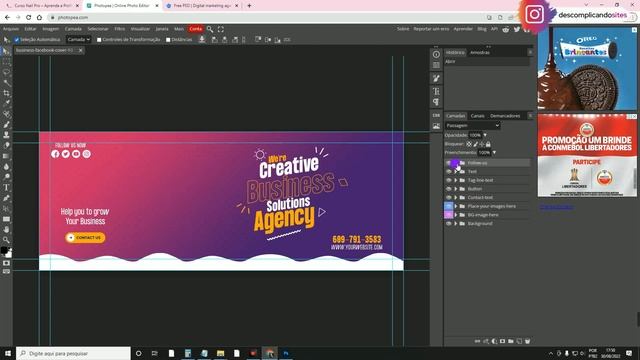The image size is (640, 360).
Task: Open the Imagem menu
Action: pyautogui.click(x=51, y=29)
